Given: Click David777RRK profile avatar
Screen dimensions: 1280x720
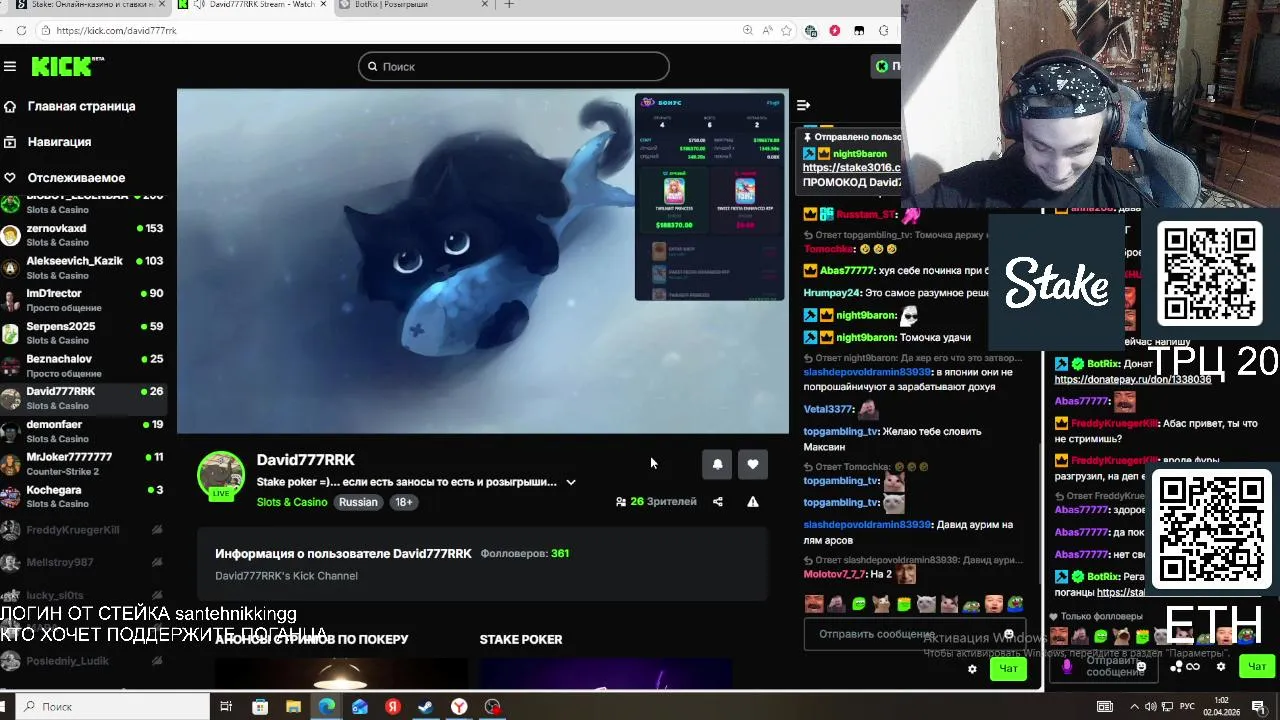Looking at the screenshot, I should pos(221,475).
